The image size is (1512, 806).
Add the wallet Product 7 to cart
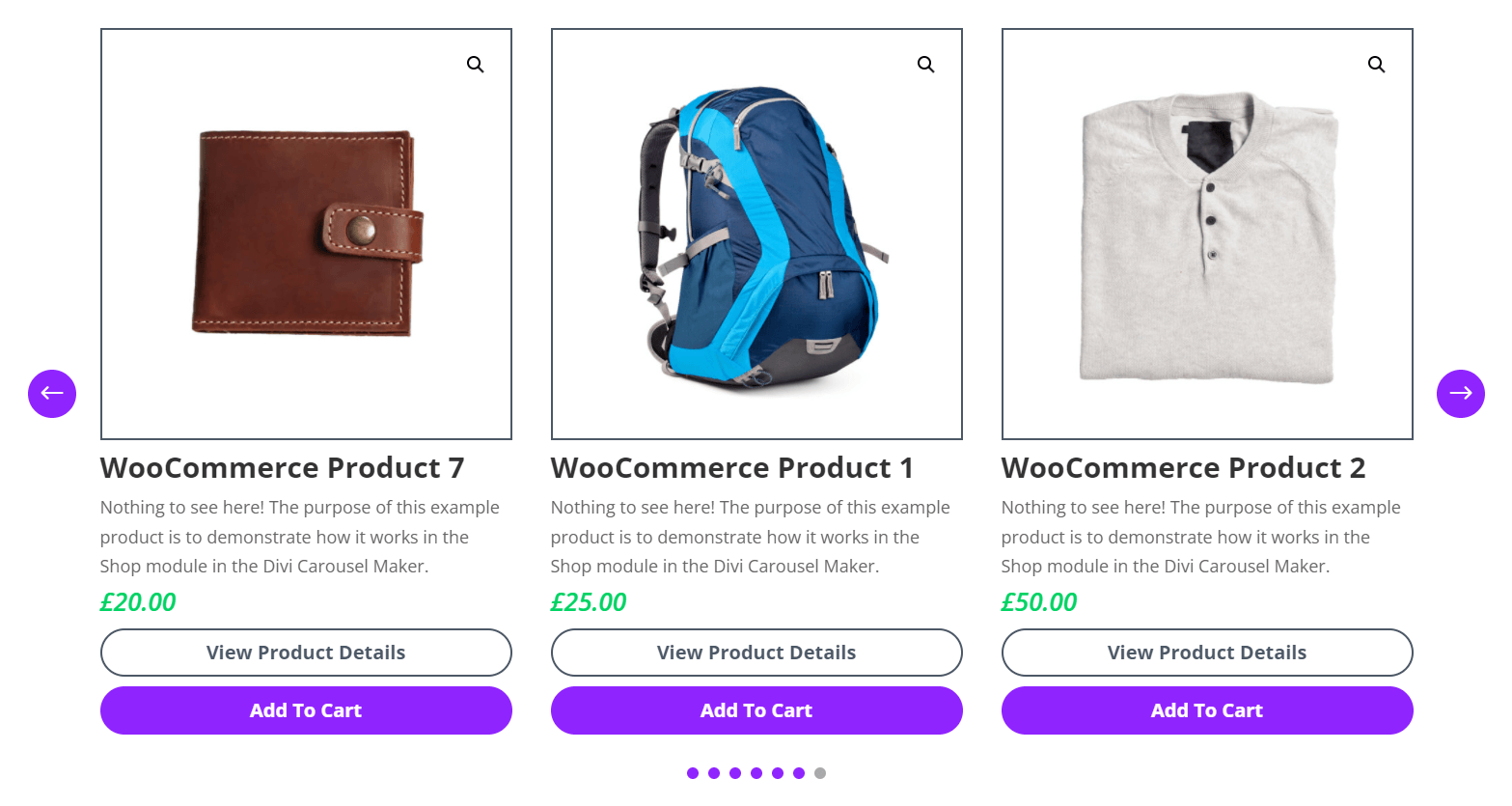click(306, 710)
